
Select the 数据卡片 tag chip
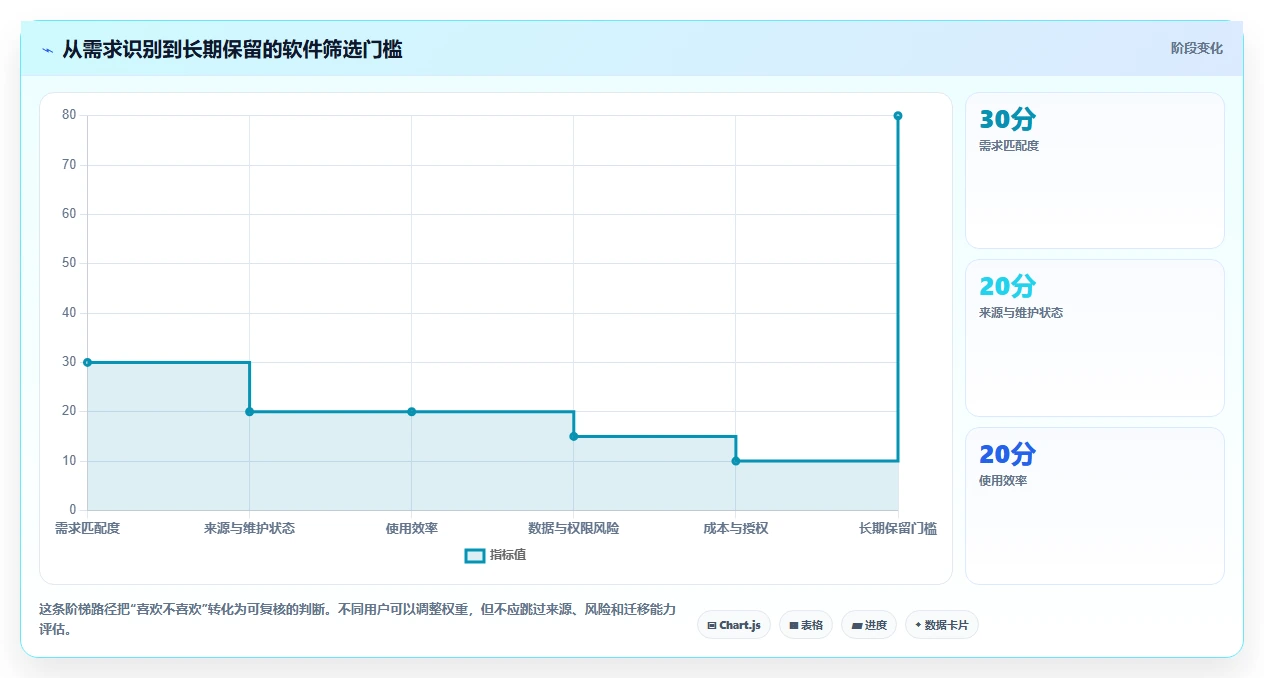942,625
